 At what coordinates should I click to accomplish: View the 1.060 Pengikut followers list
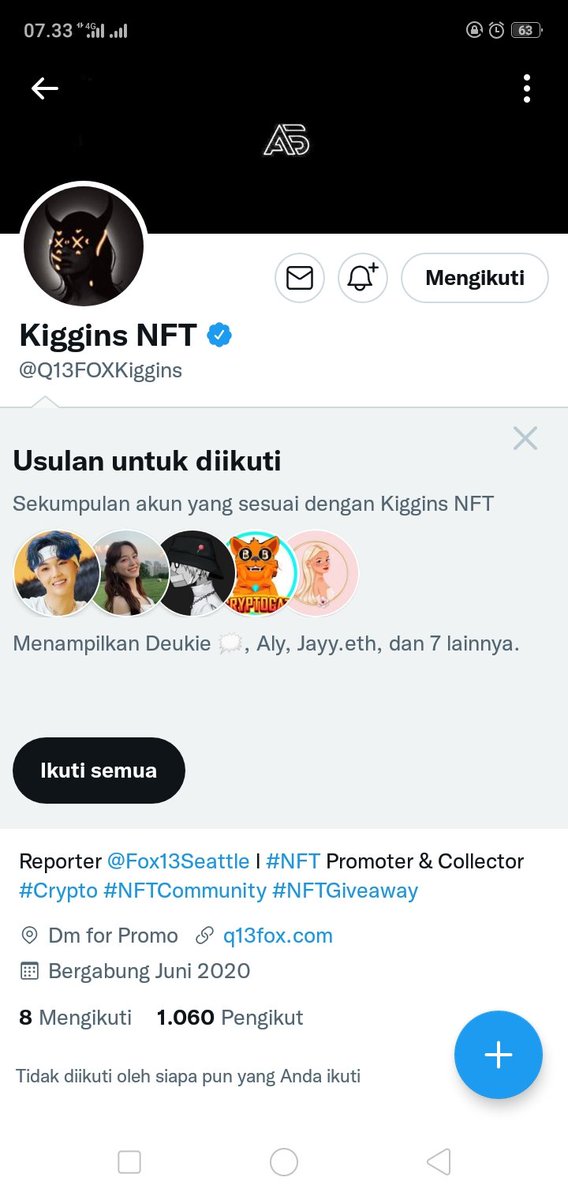(x=230, y=1018)
